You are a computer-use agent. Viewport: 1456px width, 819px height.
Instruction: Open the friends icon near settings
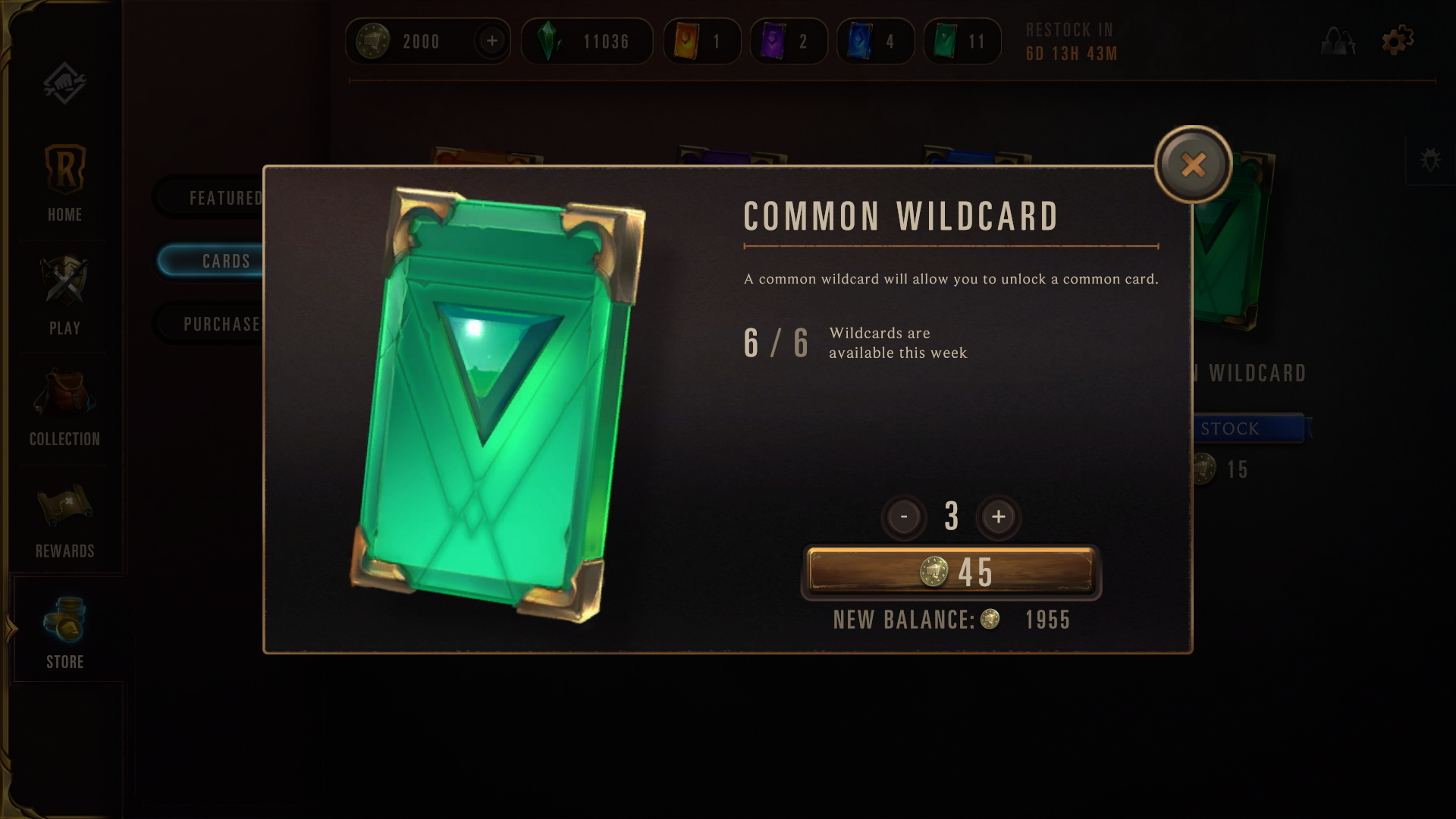point(1338,40)
